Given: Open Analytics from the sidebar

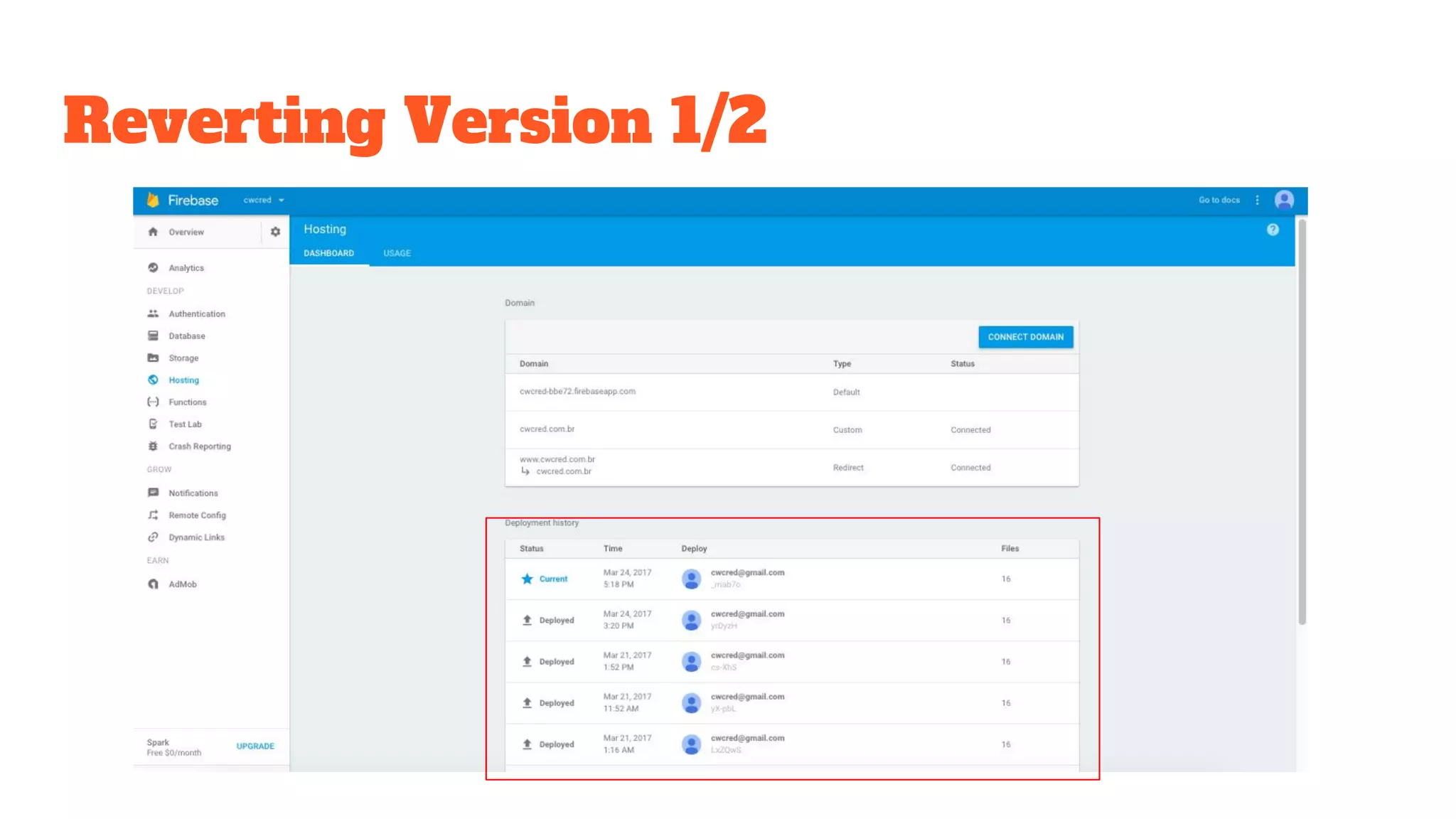Looking at the screenshot, I should (186, 268).
